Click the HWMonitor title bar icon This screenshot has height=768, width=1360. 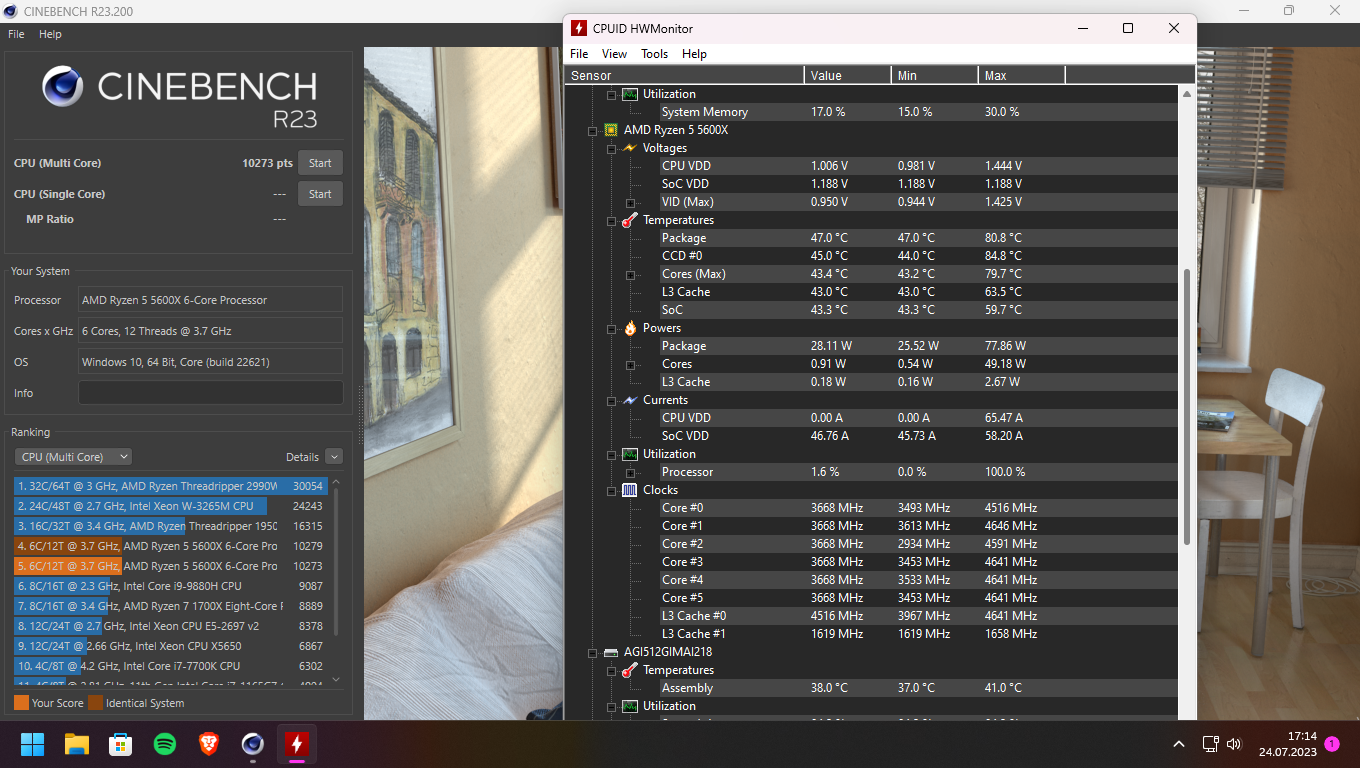tap(579, 28)
